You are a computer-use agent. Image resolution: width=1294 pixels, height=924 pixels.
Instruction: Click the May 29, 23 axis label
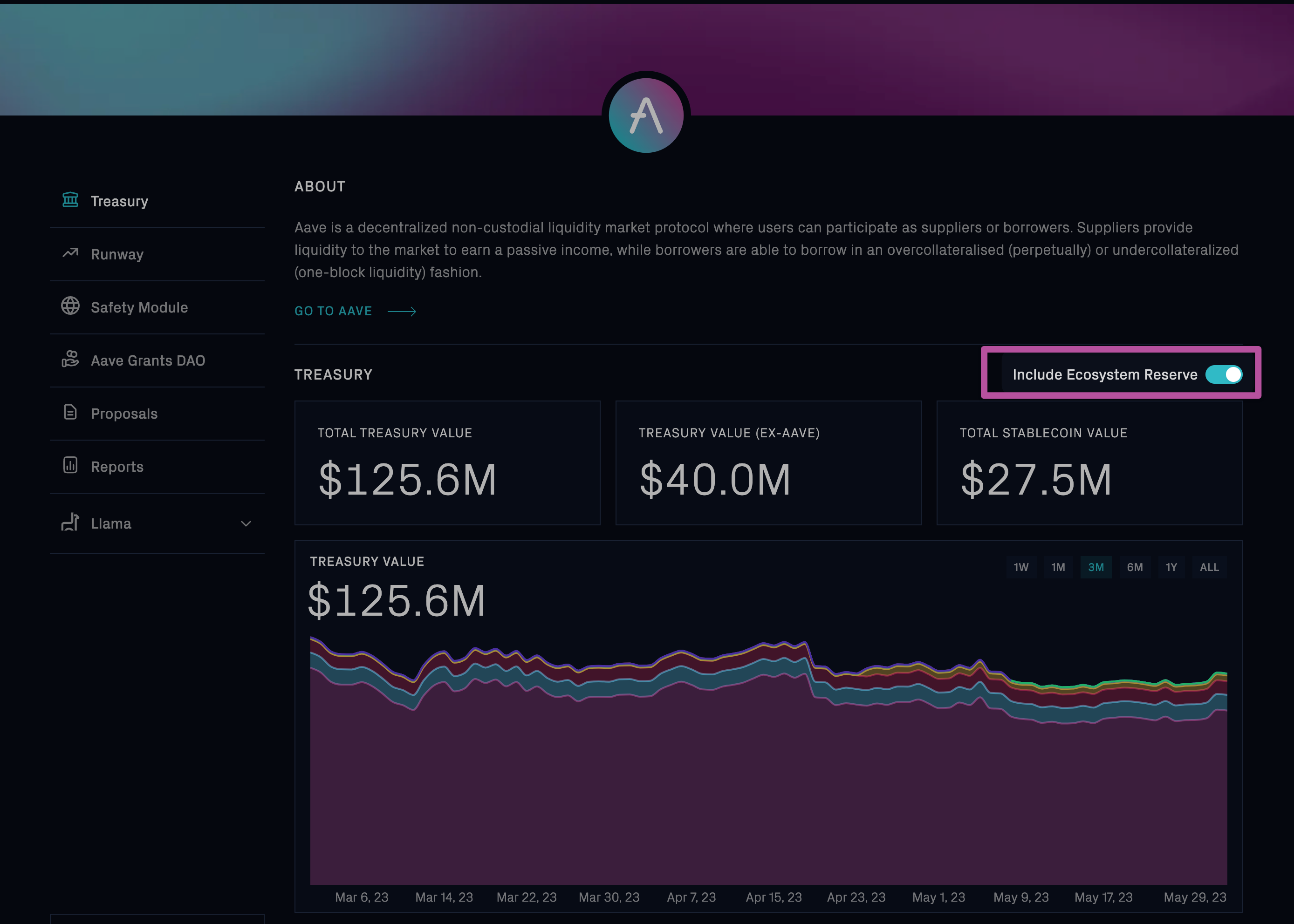pyautogui.click(x=1195, y=897)
